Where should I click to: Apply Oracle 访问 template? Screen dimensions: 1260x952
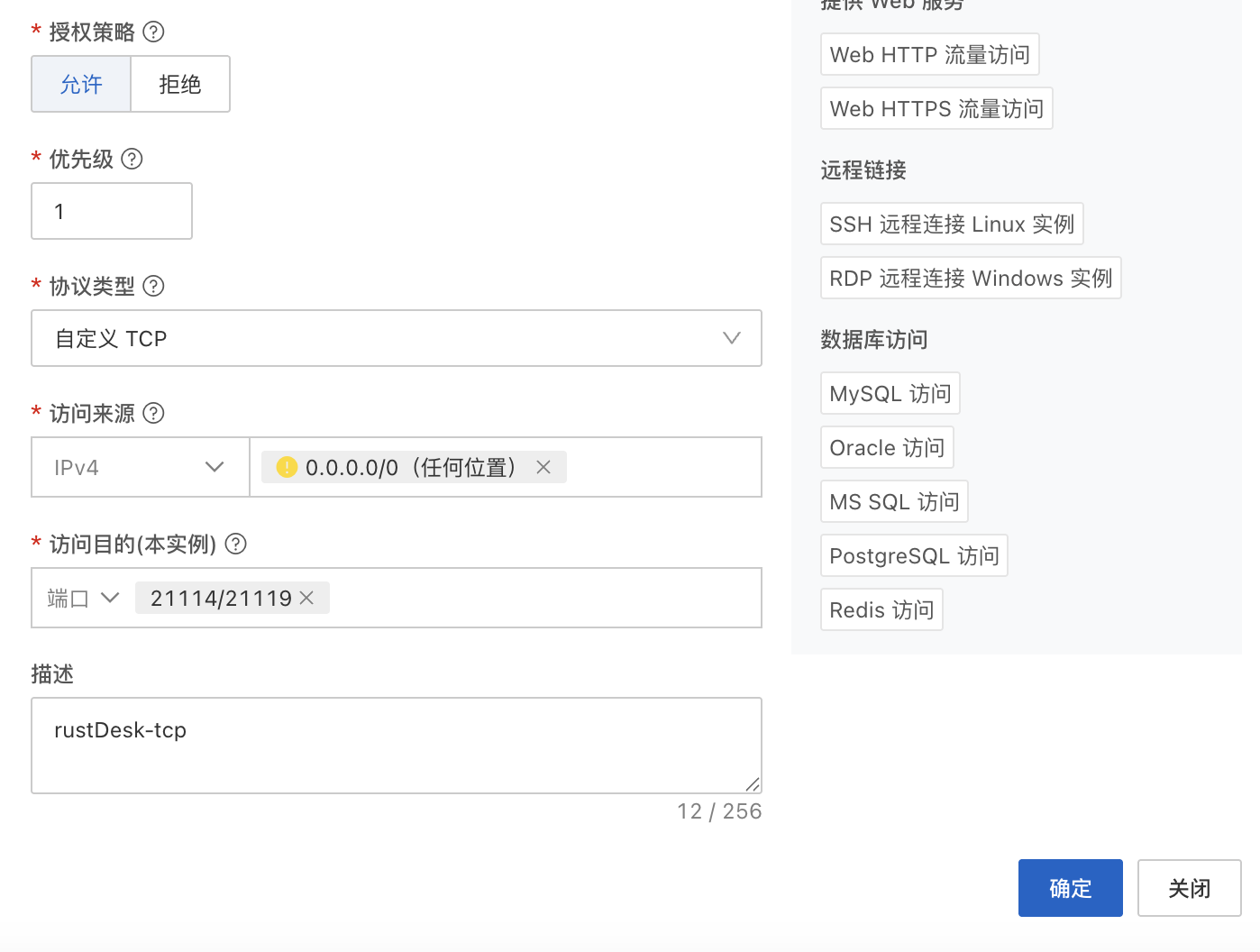coord(887,447)
